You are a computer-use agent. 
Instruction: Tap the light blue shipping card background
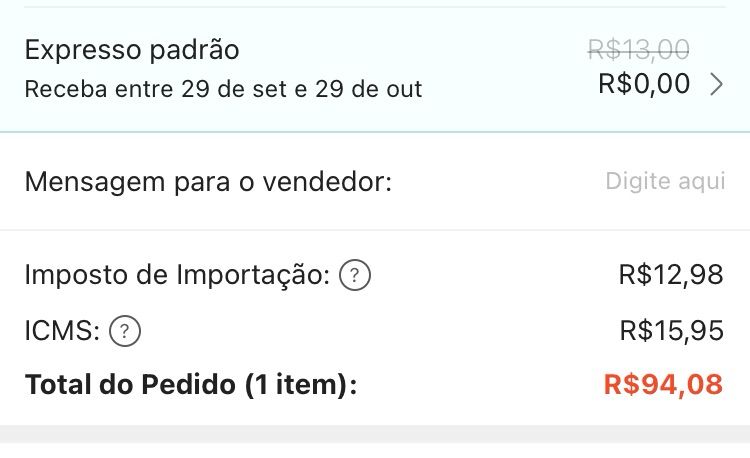click(375, 69)
